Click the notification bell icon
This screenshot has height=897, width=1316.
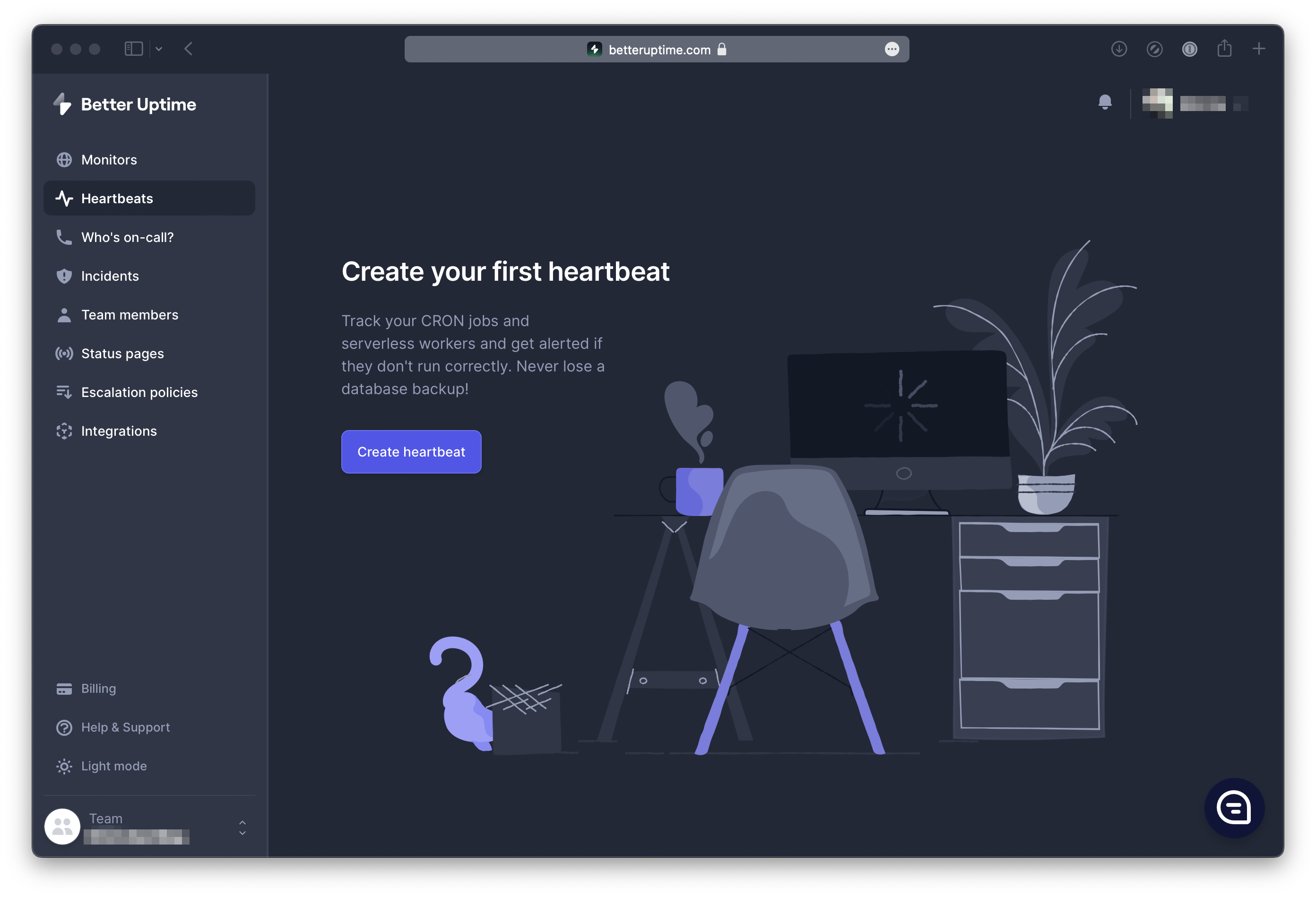[1104, 103]
